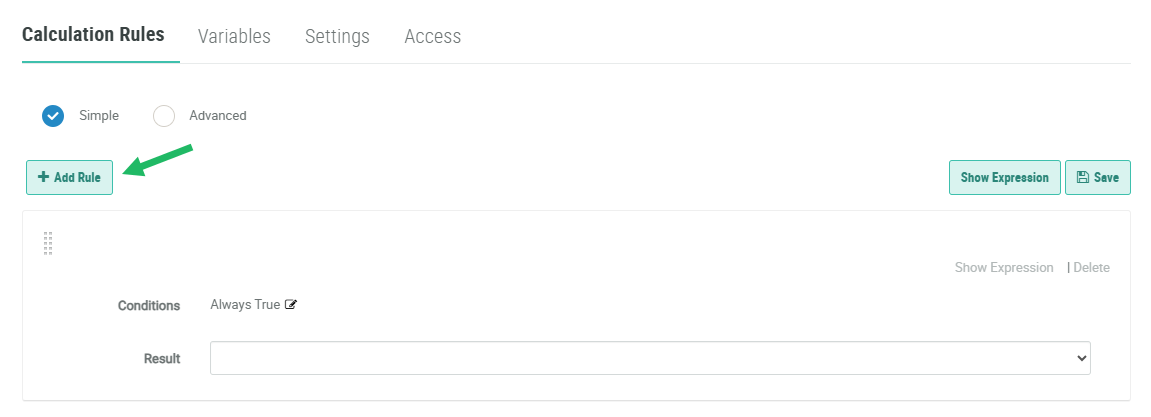Screen dimensions: 1151x417
Task: Click the edit icon beside Always True
Action: 291,305
